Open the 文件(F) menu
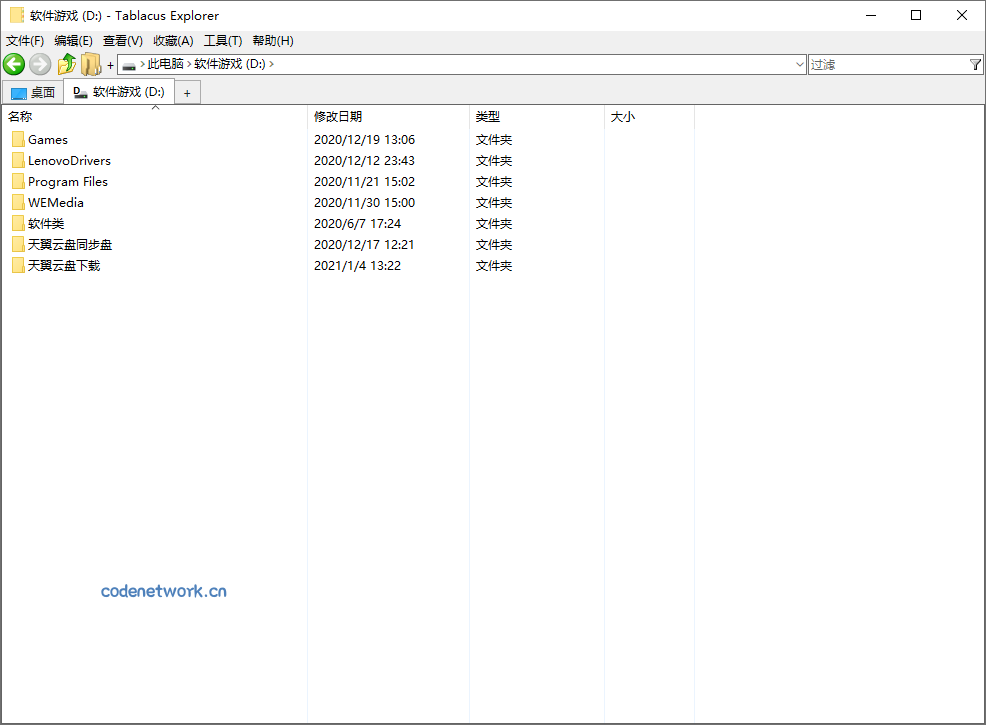986x725 pixels. click(23, 41)
